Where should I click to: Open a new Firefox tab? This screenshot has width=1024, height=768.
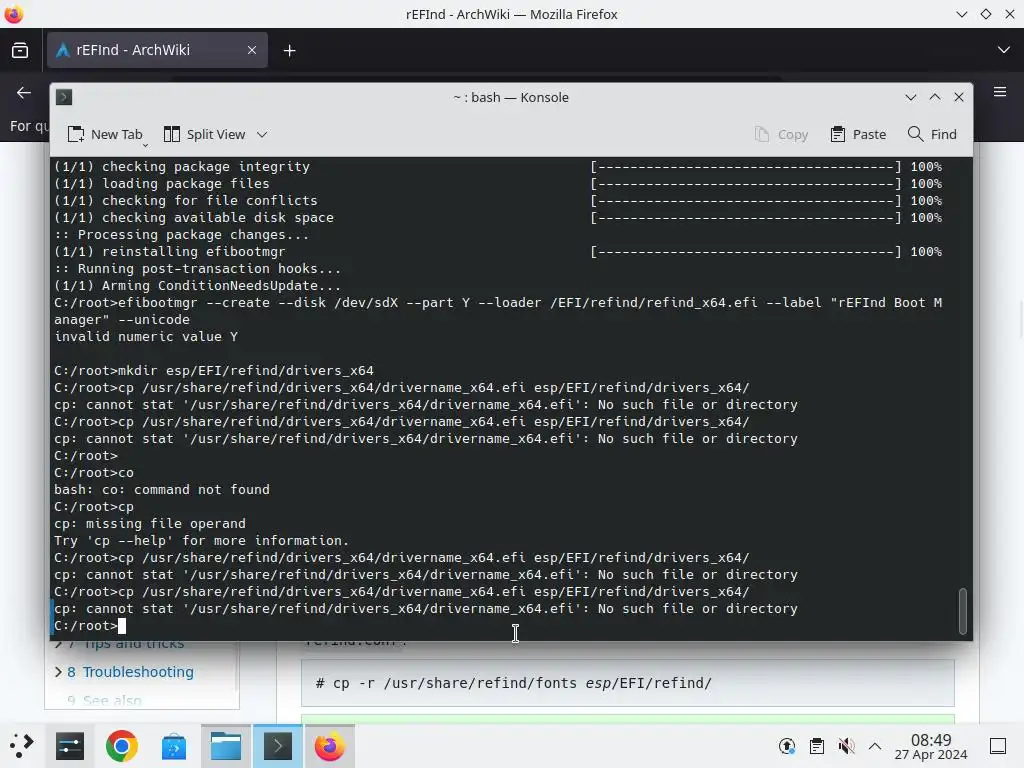[289, 50]
